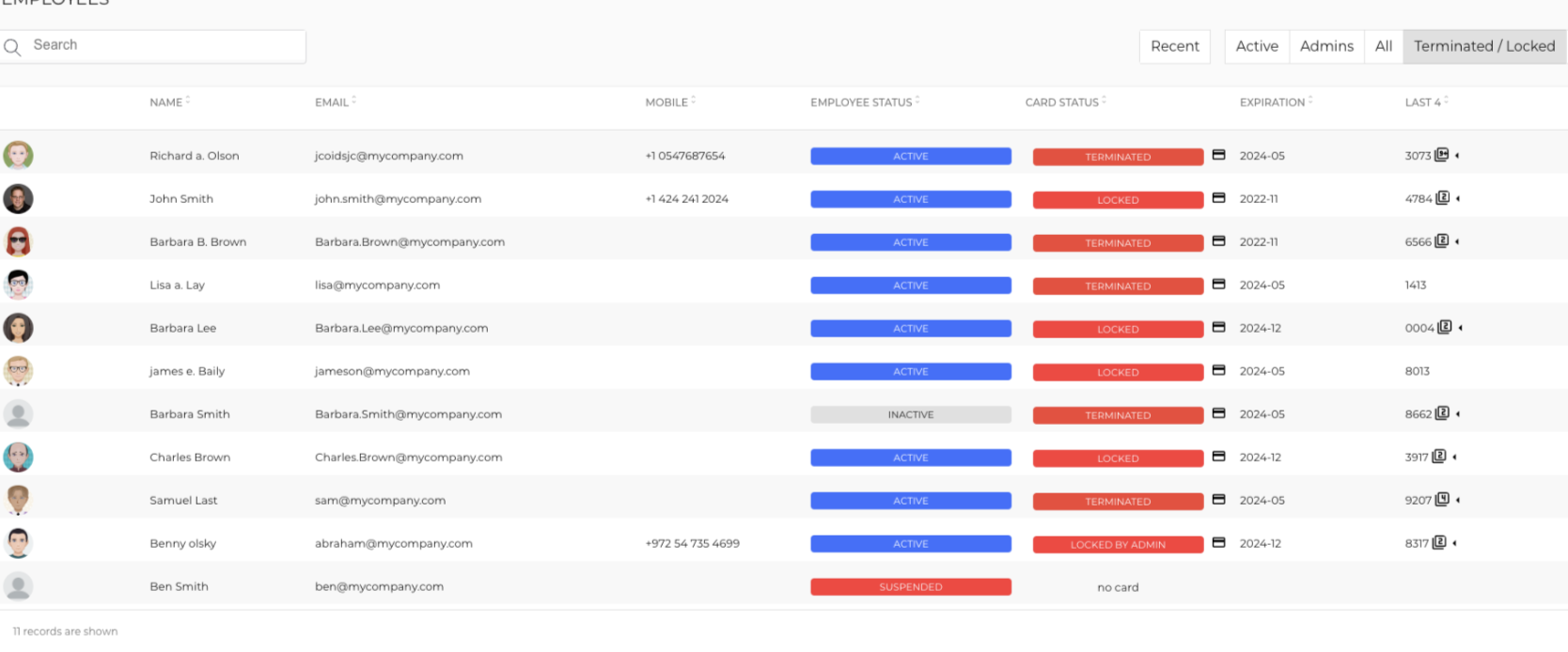Open Richard a. Olson's card icon
The width and height of the screenshot is (1568, 652).
coord(1218,155)
